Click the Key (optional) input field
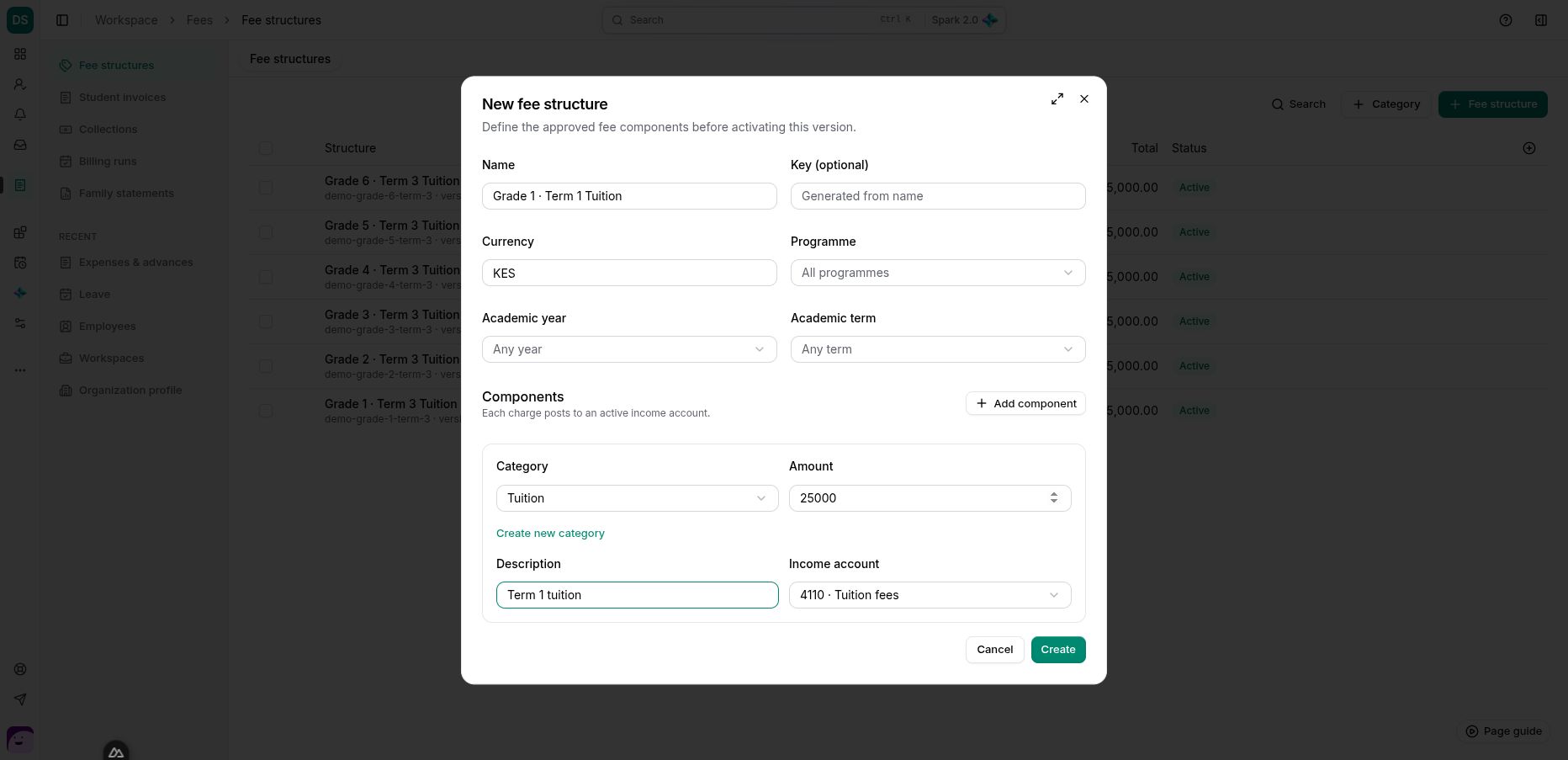 tap(938, 196)
